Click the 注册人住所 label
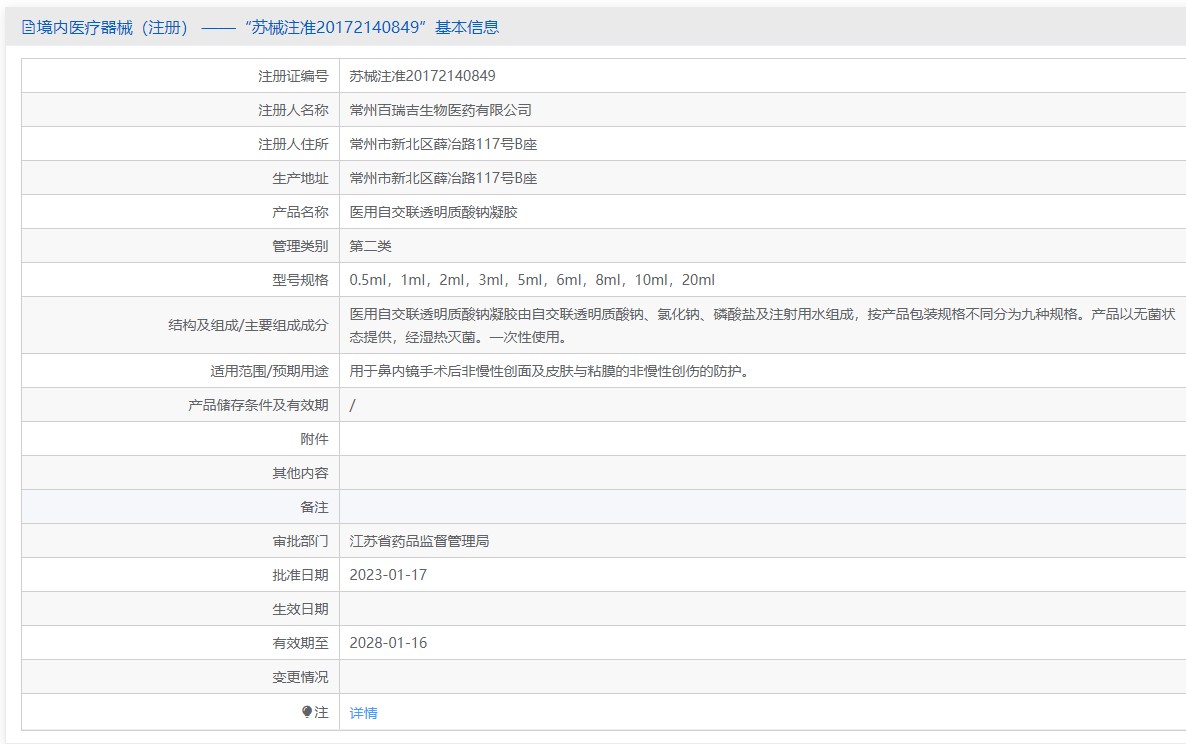Screen dimensions: 1186x744 coord(293,144)
